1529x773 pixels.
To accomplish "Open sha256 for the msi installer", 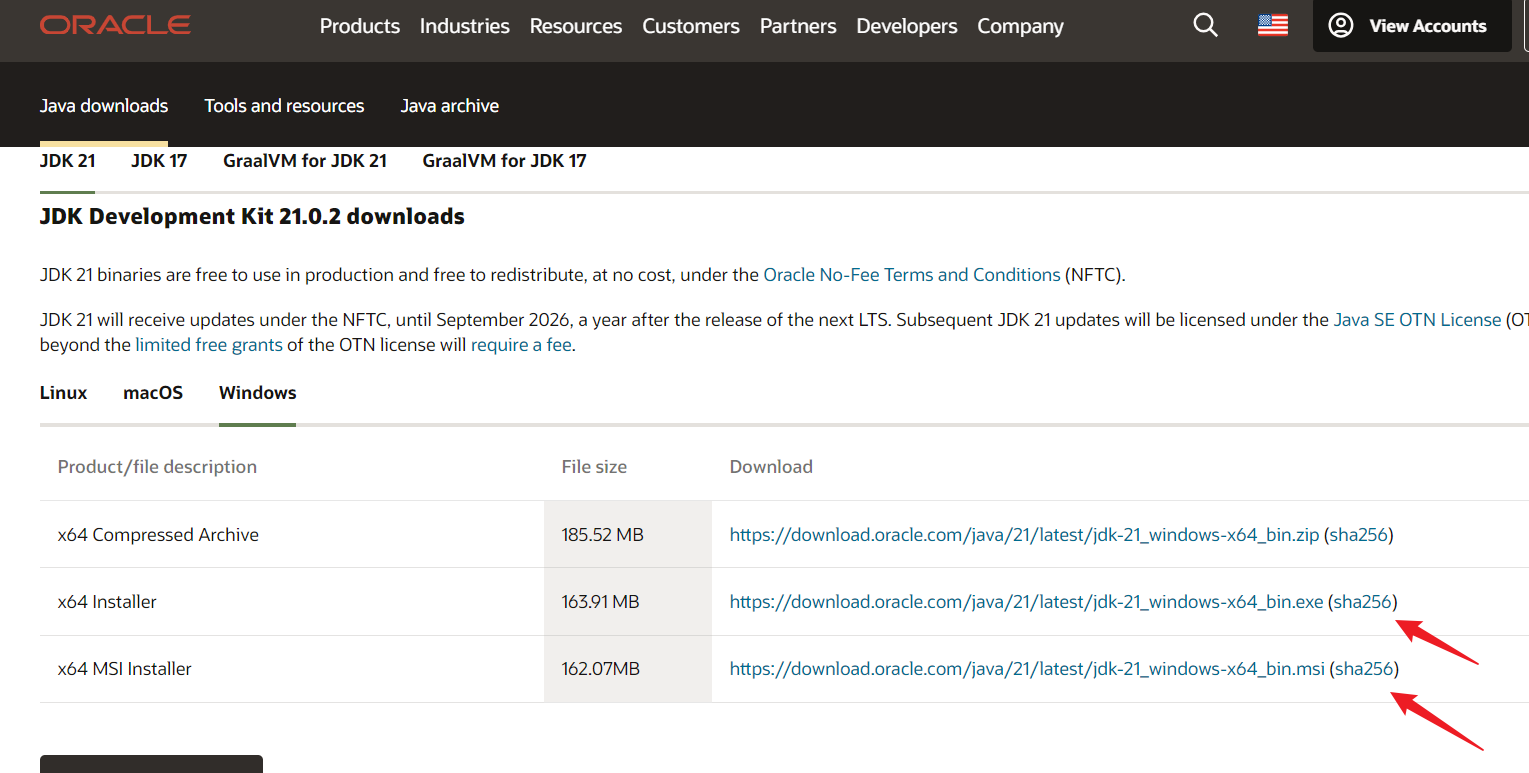I will 1364,669.
